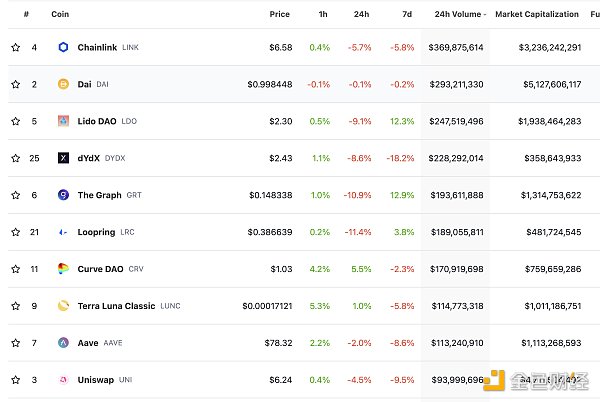
Task: Favorite Terra Luna Classic with its star
Action: 15,306
